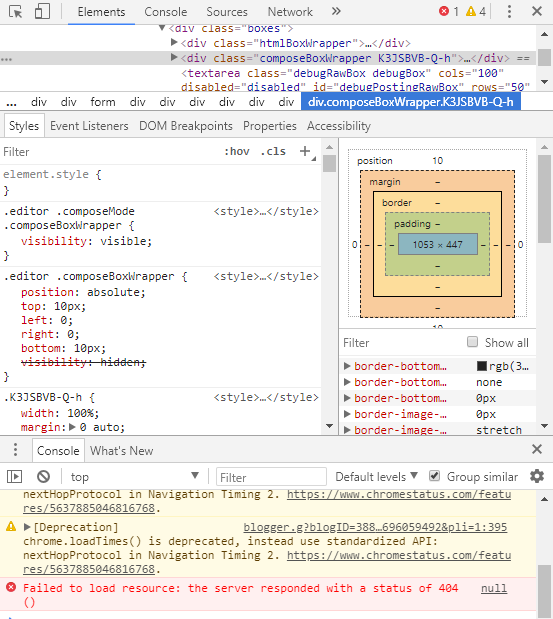This screenshot has height=619, width=553.
Task: Add a new style rule plus icon
Action: click(x=305, y=151)
